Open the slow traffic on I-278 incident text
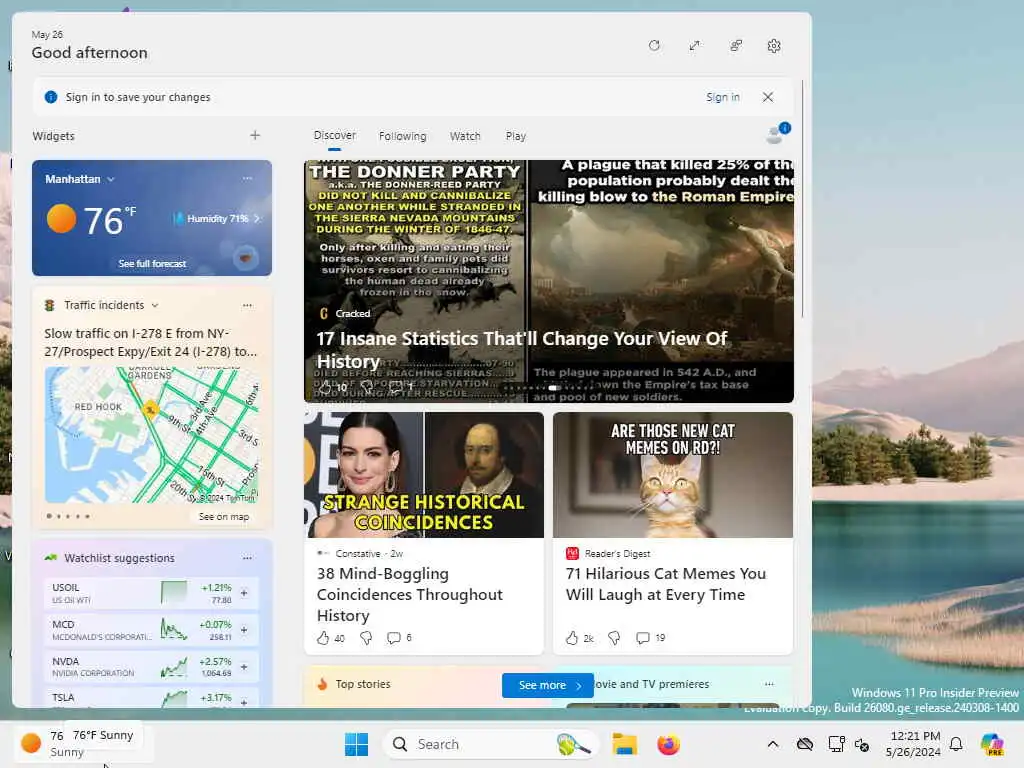Screen dimensions: 1024x768 pyautogui.click(x=151, y=342)
